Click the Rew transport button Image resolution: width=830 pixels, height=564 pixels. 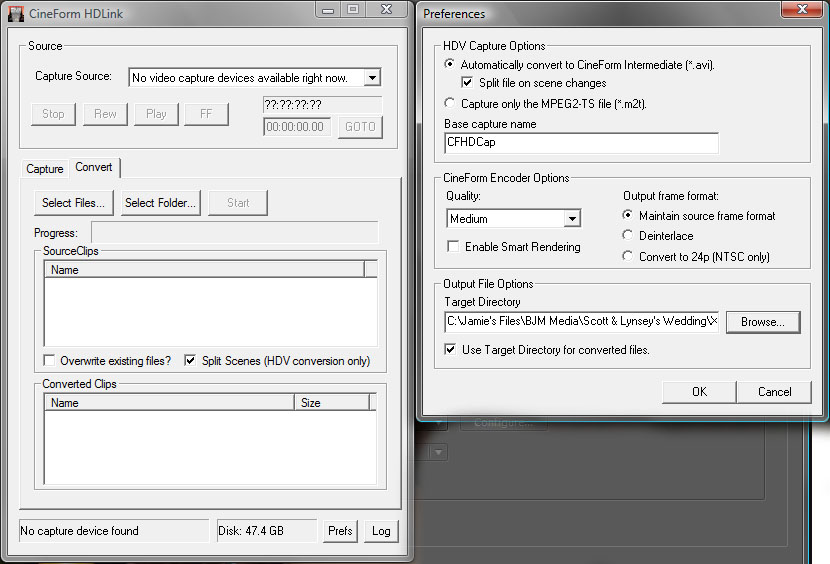click(105, 114)
